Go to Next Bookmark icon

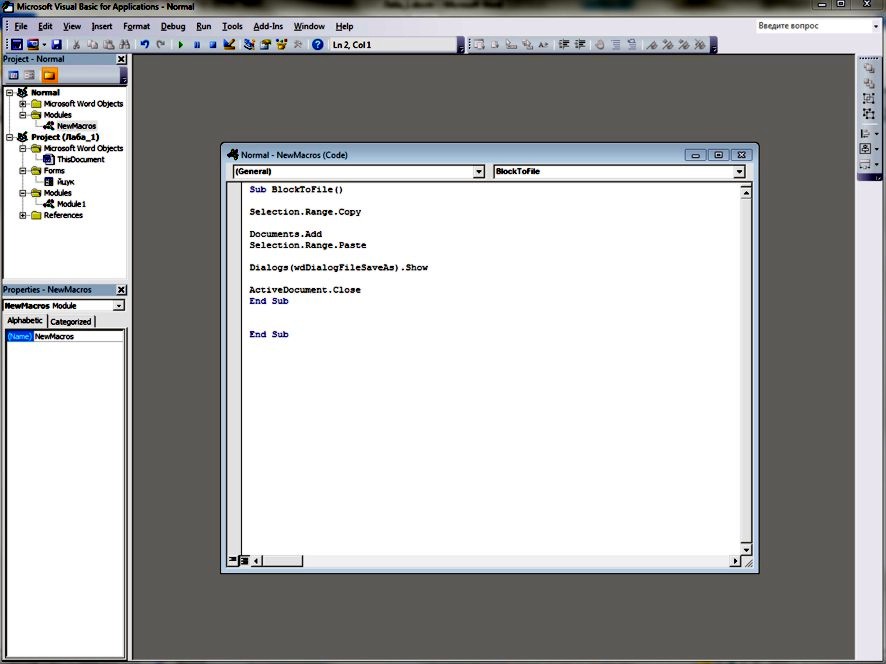(668, 44)
